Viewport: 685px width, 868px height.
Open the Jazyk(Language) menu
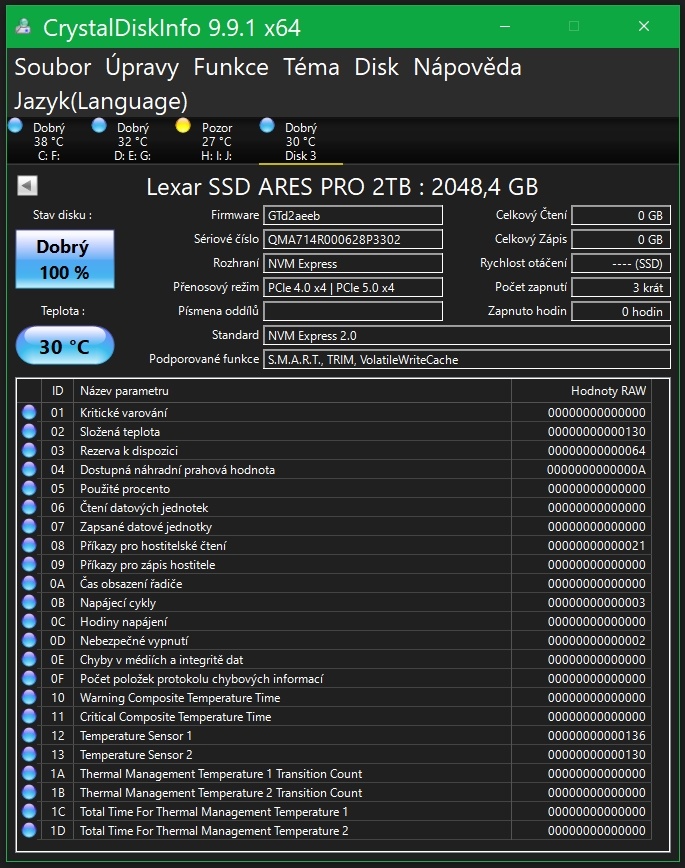click(101, 101)
